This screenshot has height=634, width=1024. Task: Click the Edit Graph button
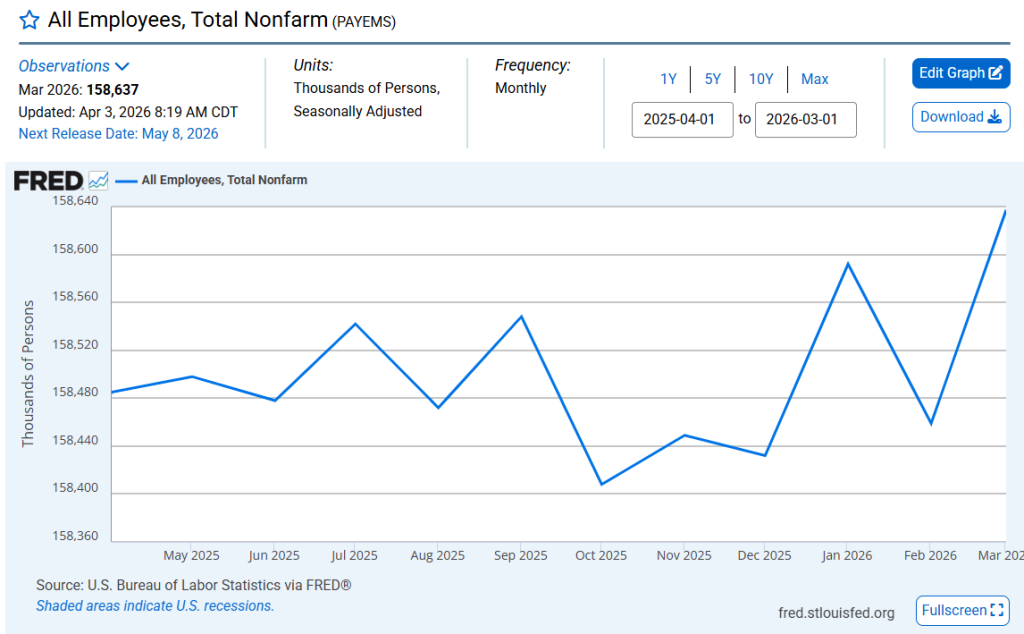pos(961,73)
